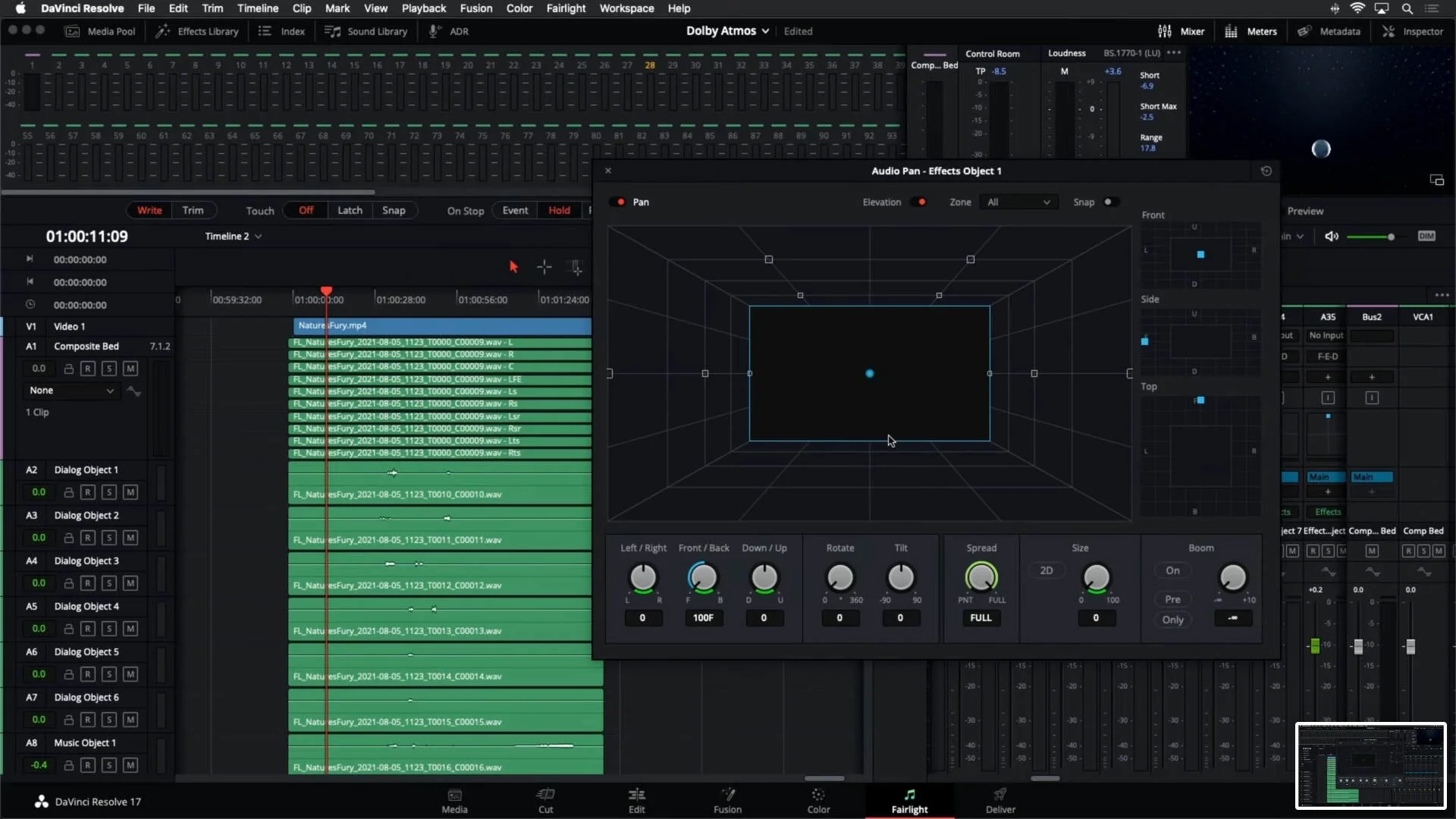The width and height of the screenshot is (1456, 819).
Task: Click the Boom On button
Action: pyautogui.click(x=1172, y=570)
